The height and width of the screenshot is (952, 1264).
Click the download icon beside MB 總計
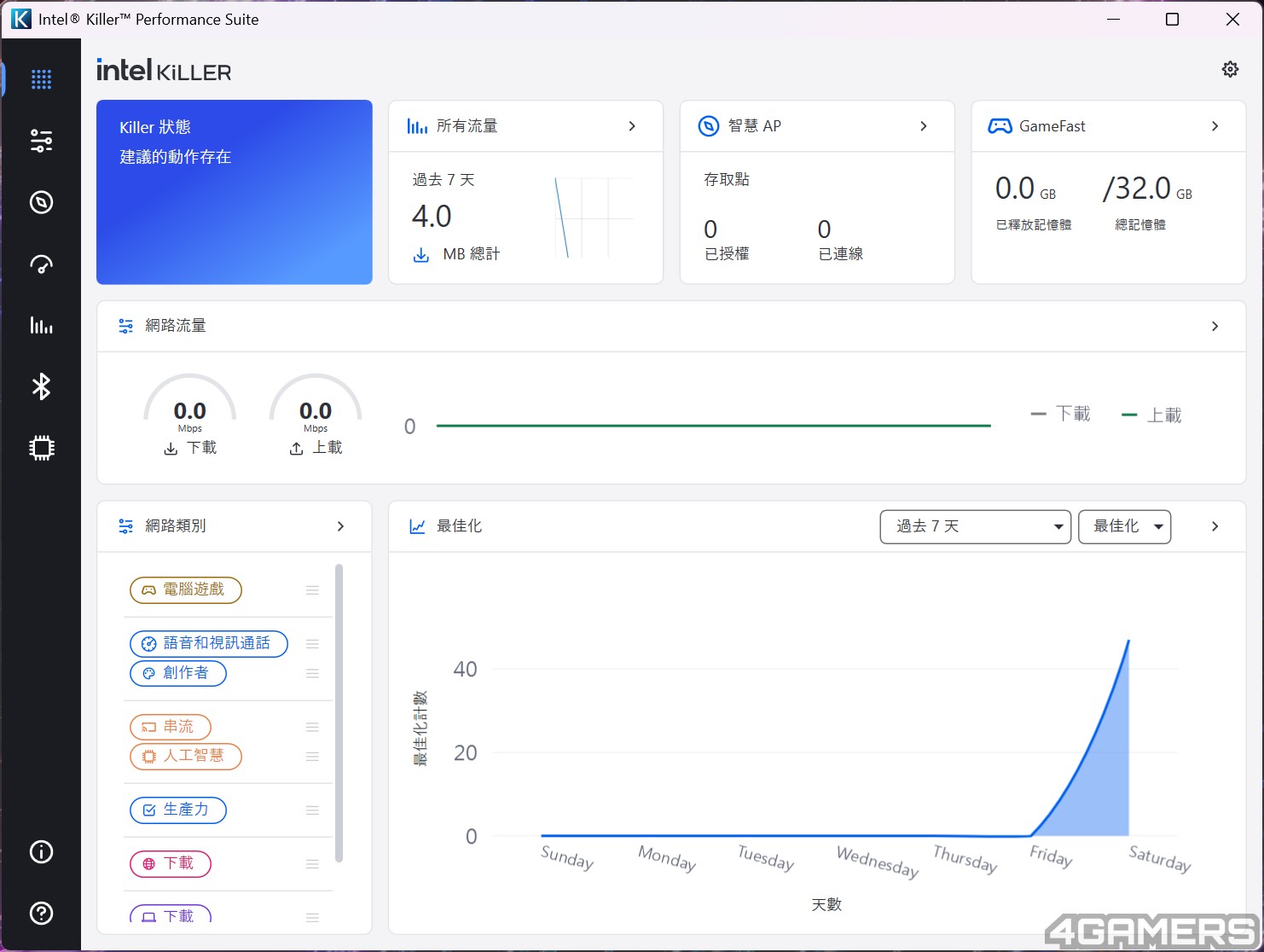click(421, 254)
